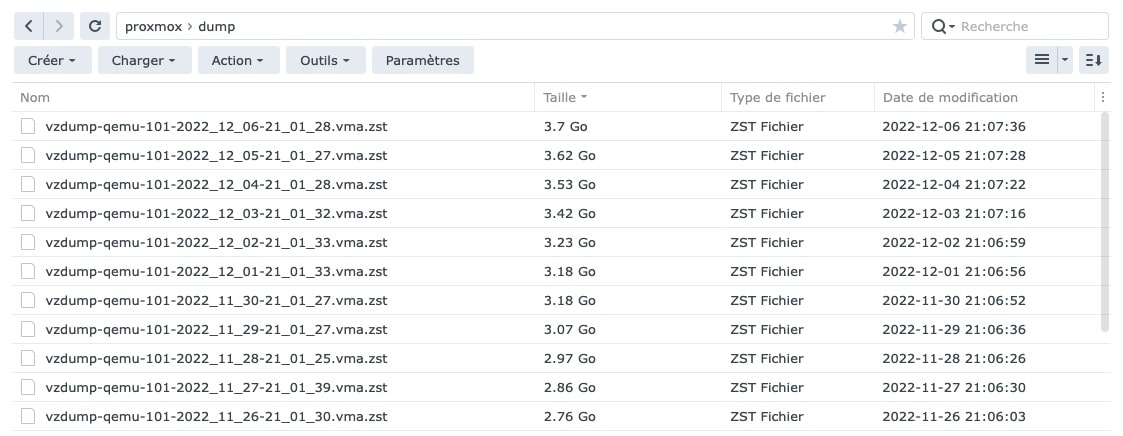This screenshot has height=436, width=1123.
Task: Open the Action menu
Action: point(238,60)
